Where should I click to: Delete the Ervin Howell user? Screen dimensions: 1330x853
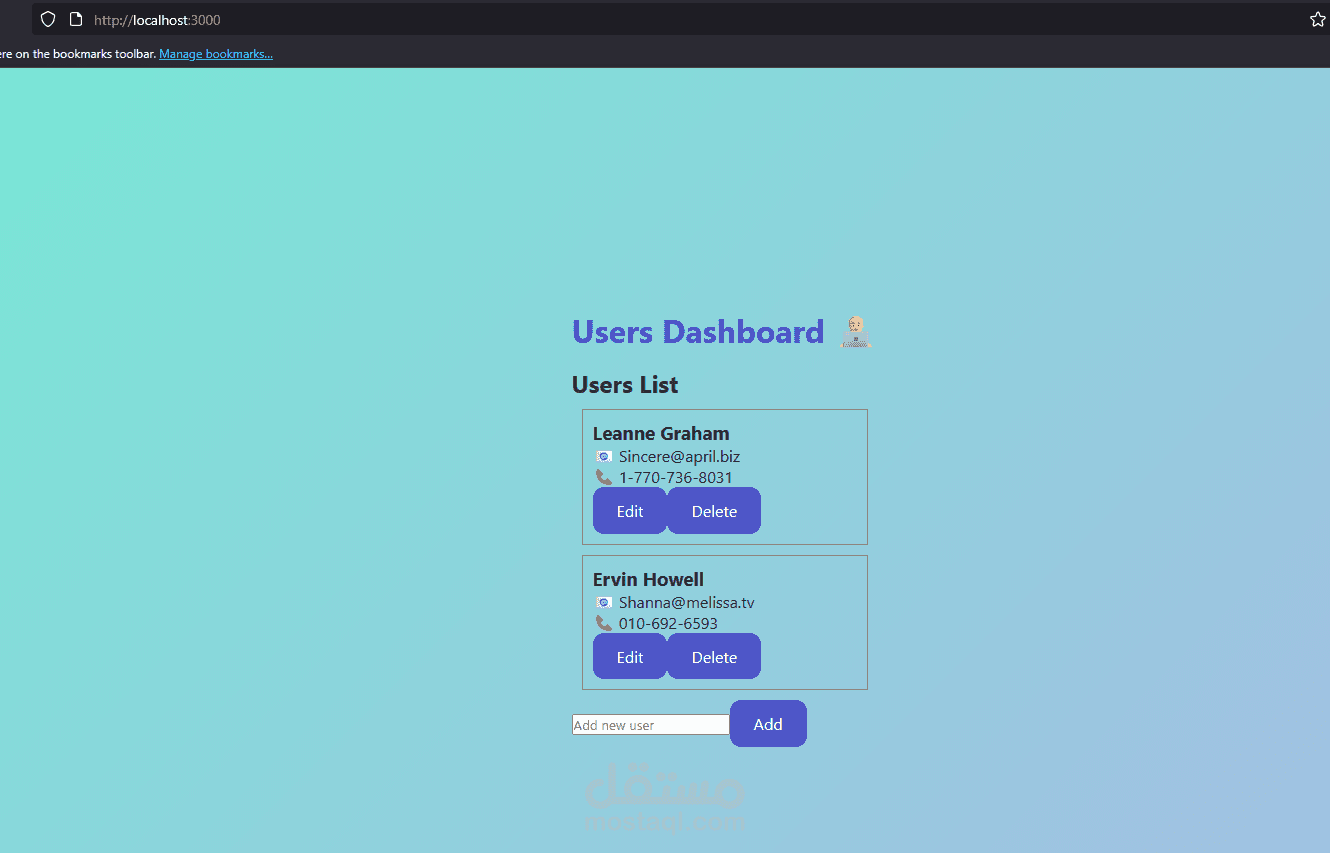point(713,656)
